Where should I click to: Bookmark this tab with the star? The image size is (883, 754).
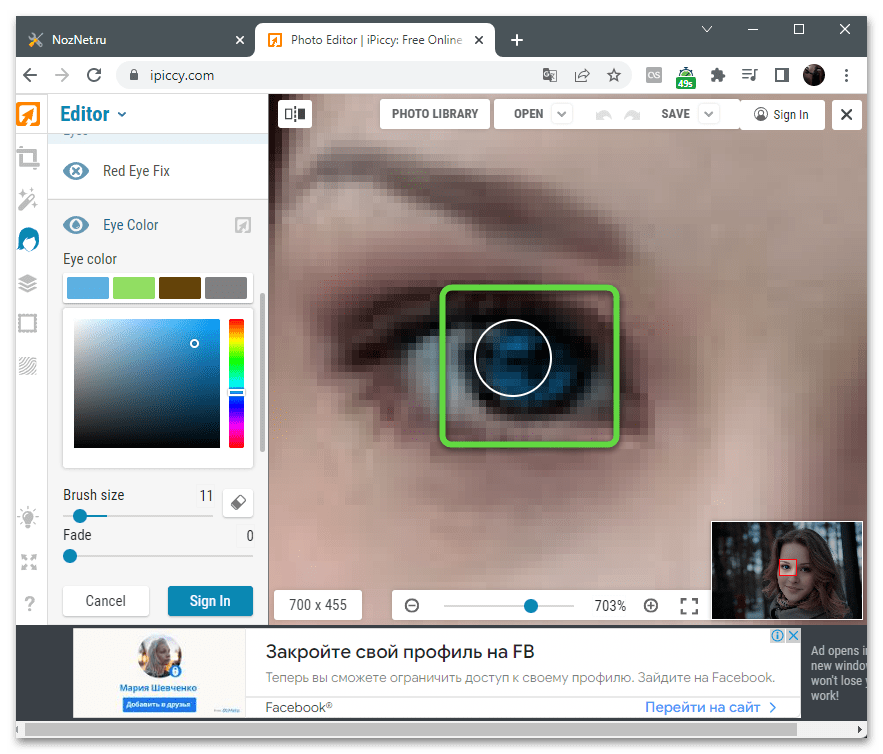[614, 75]
